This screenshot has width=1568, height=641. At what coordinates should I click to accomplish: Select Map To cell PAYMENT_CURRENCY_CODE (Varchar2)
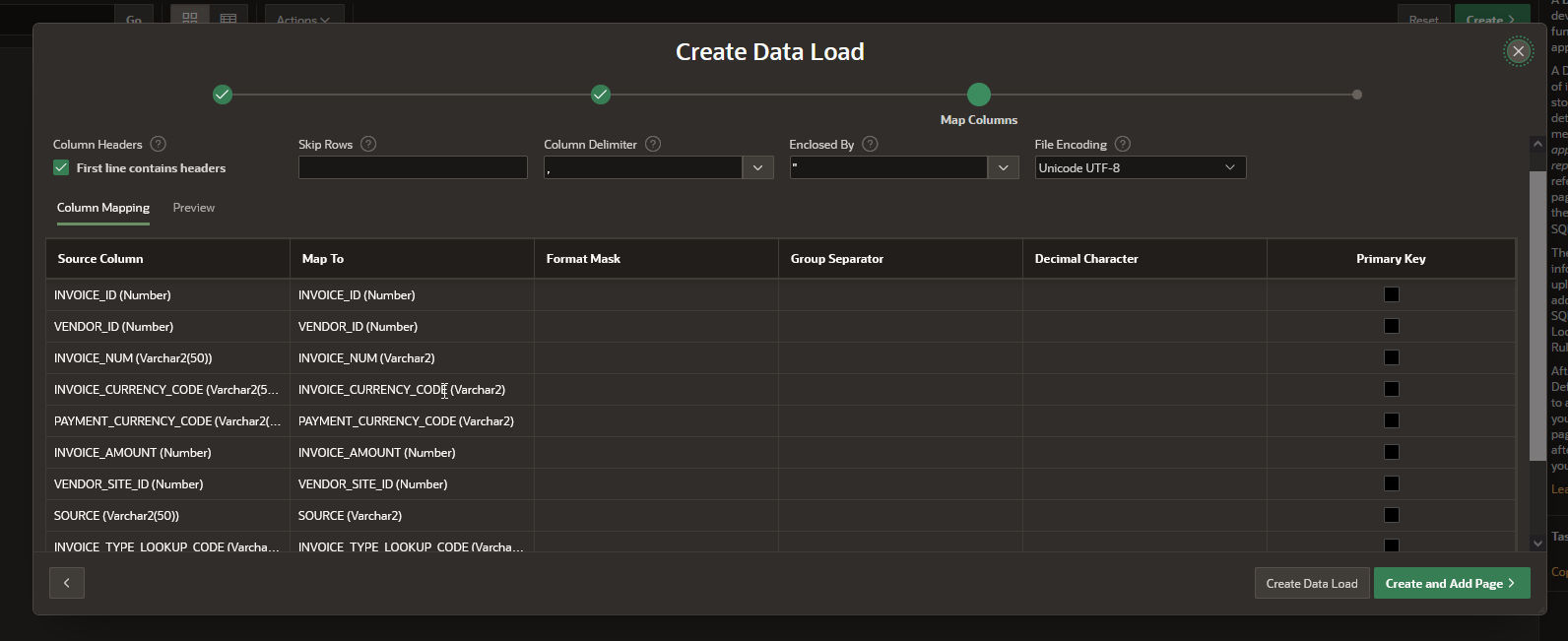pos(412,420)
